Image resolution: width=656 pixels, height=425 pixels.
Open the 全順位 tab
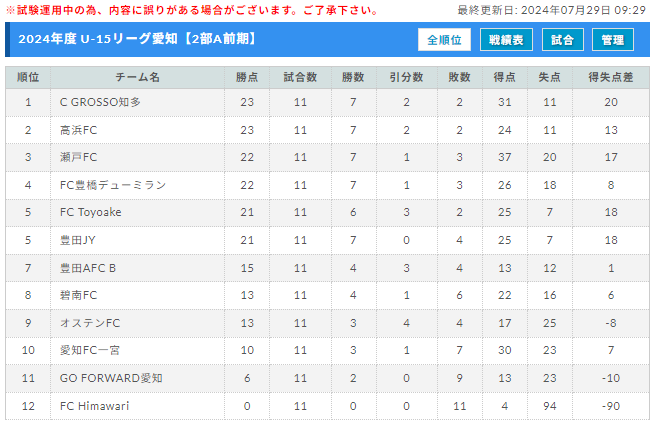tap(444, 40)
